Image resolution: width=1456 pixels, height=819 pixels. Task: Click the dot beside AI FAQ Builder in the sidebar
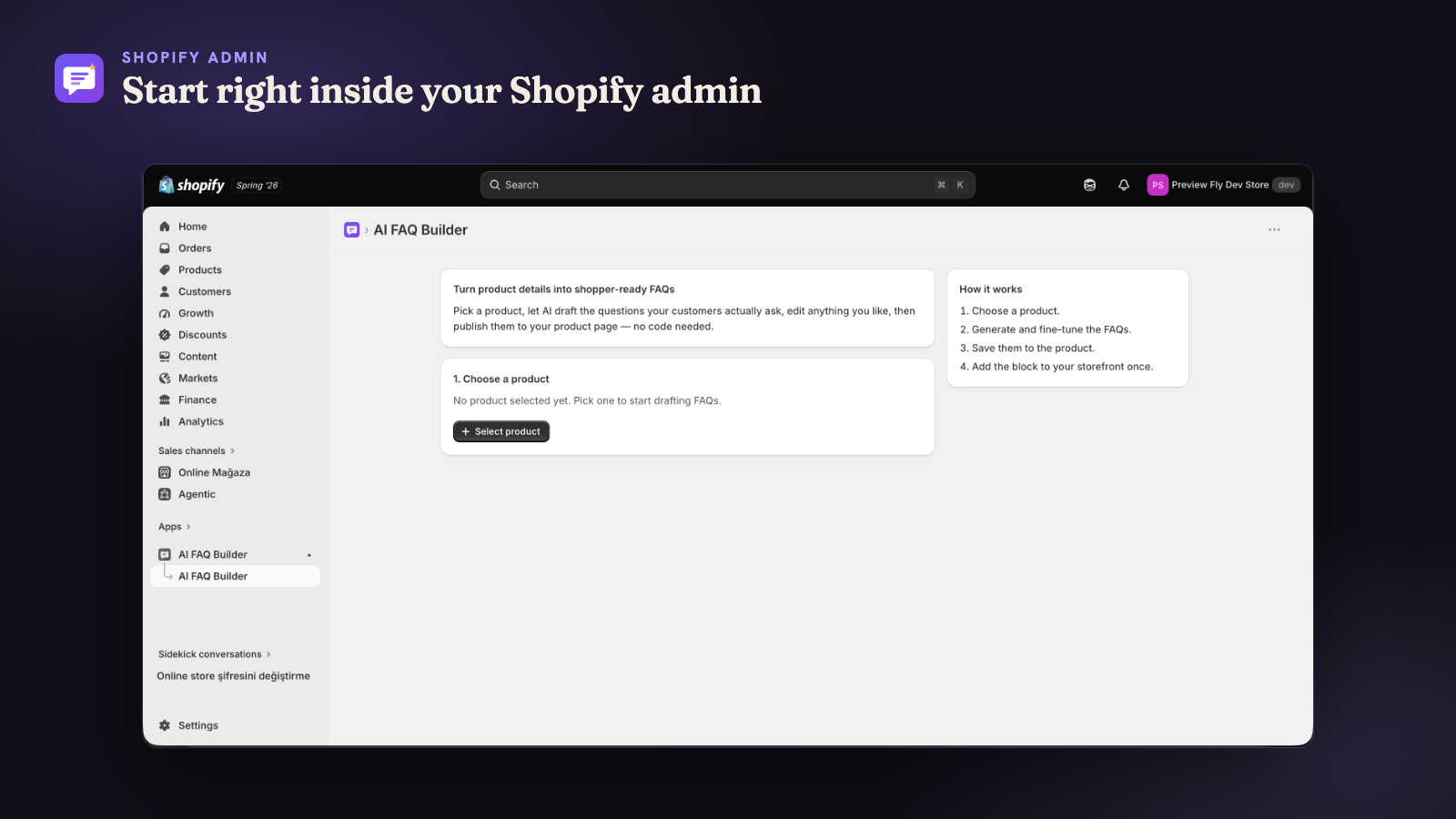click(x=309, y=555)
